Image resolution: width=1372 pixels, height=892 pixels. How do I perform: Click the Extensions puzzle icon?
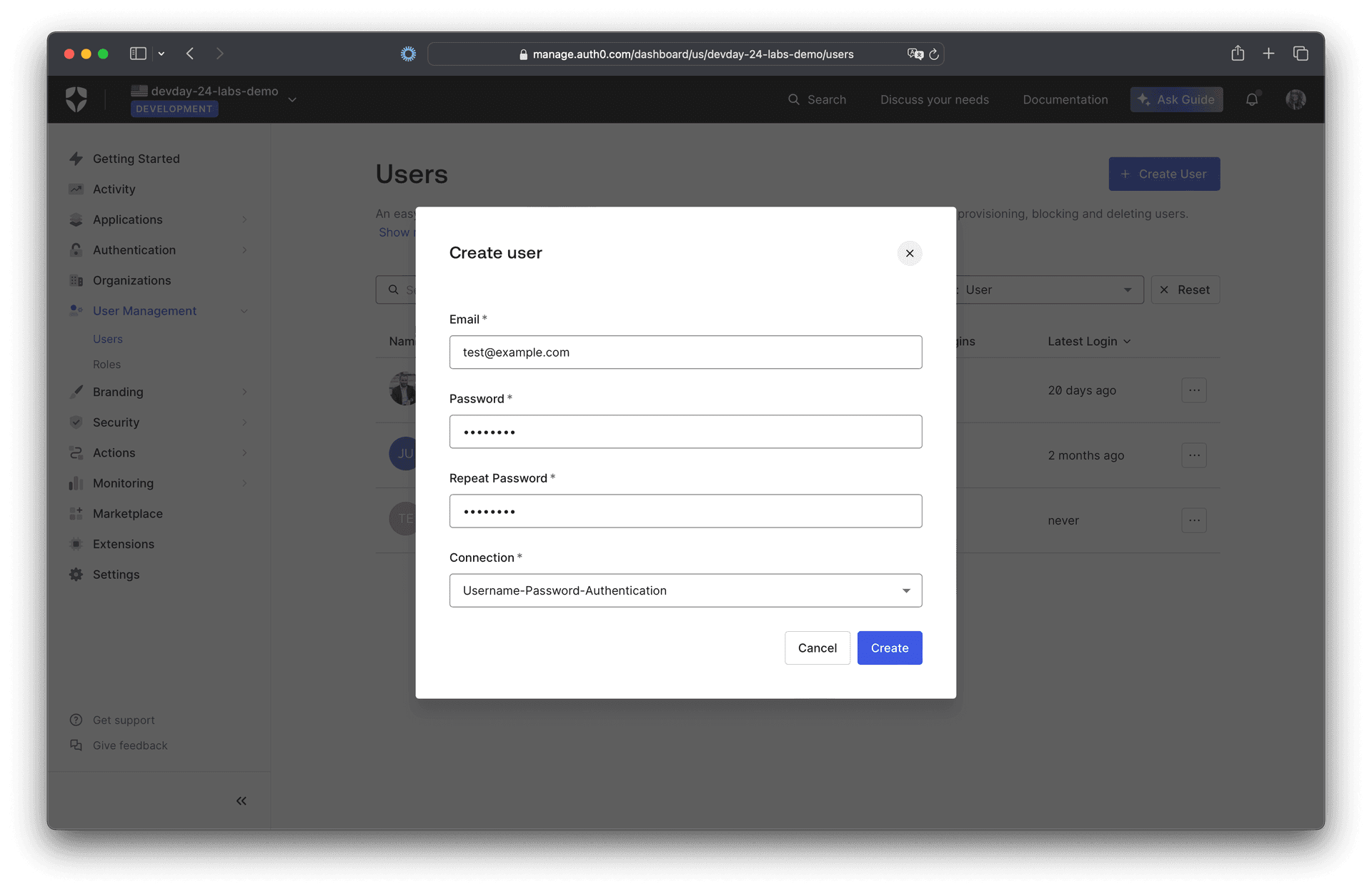pyautogui.click(x=76, y=544)
